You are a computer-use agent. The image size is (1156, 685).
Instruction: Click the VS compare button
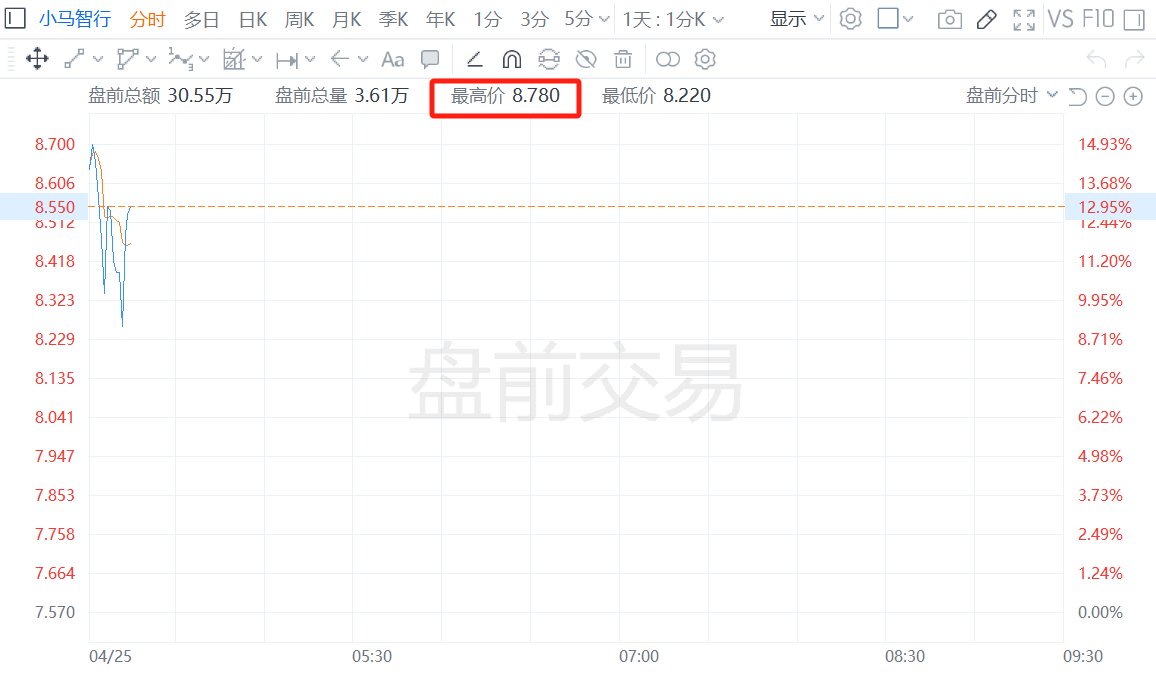[1060, 19]
